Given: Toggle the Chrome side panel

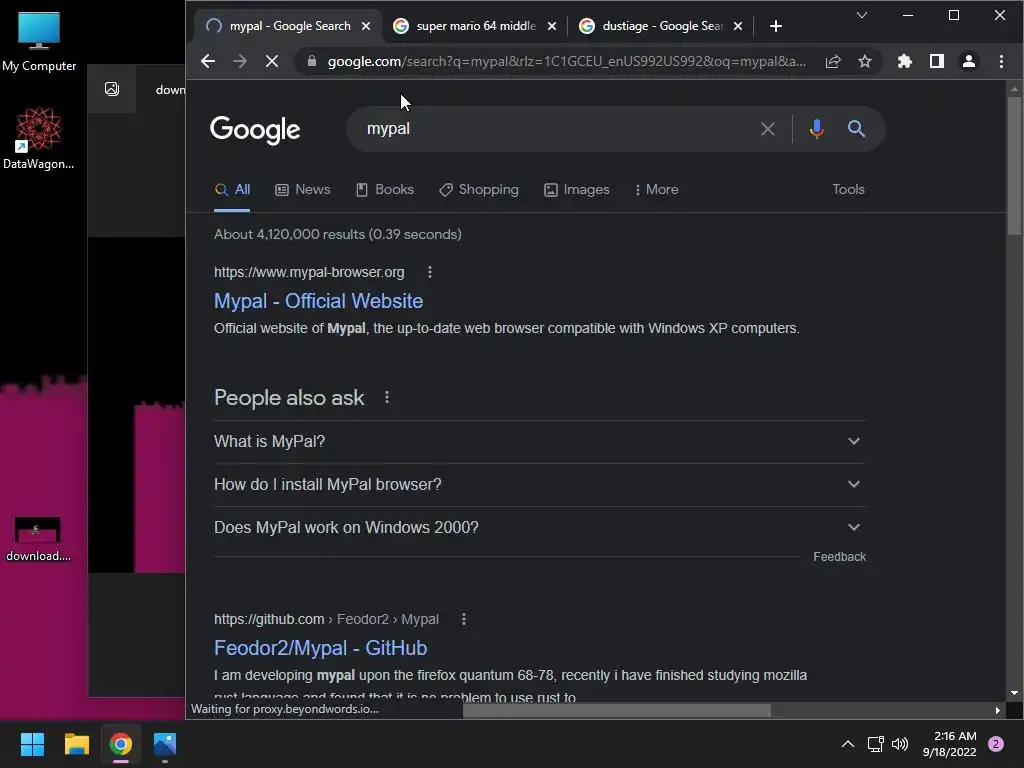Looking at the screenshot, I should pyautogui.click(x=936, y=61).
